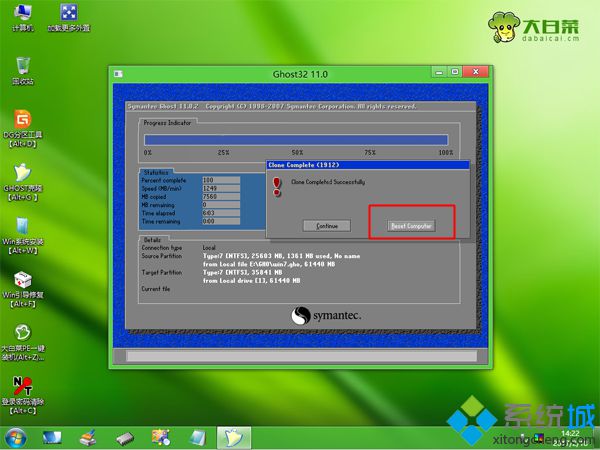Click the desktop monitor taskbar icon
600x450 pixels.
(x=52, y=438)
